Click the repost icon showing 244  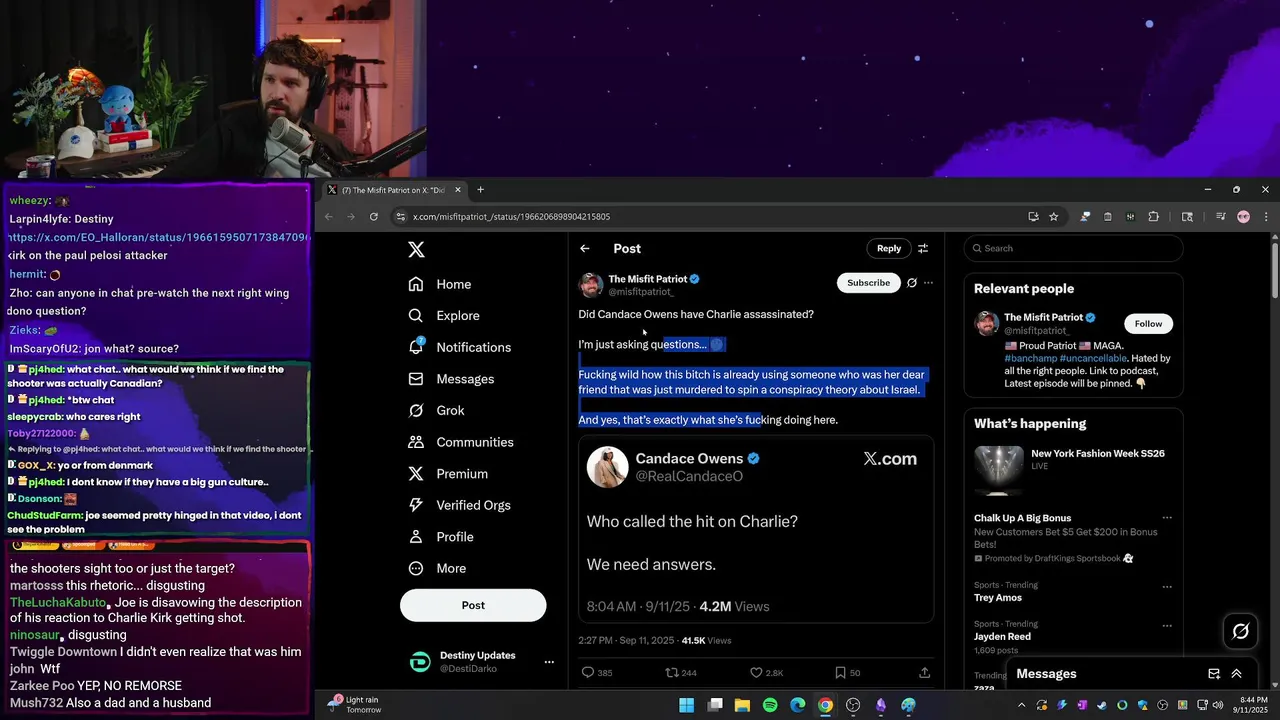point(672,673)
